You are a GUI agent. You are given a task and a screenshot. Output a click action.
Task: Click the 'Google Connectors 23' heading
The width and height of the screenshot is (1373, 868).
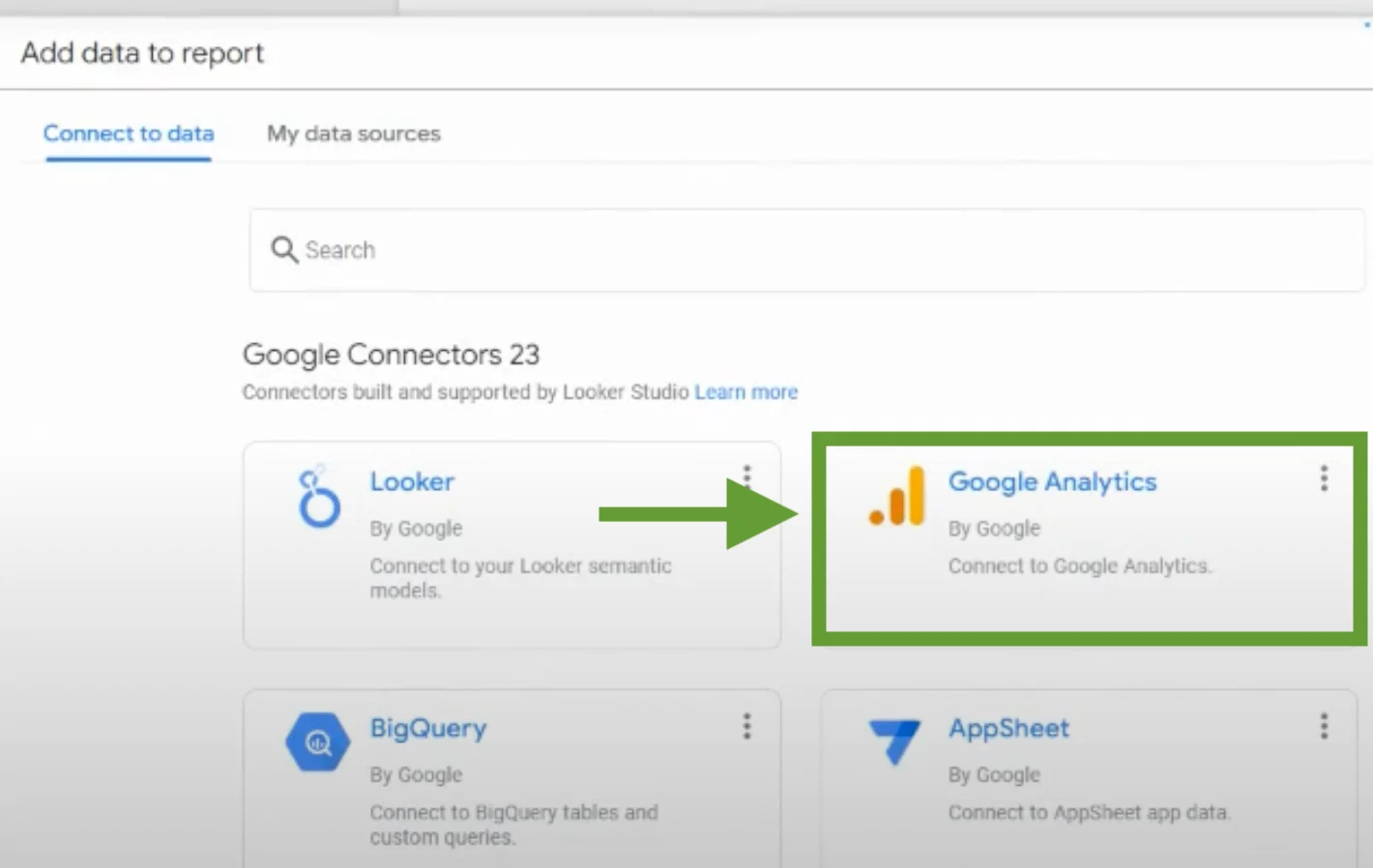tap(391, 355)
